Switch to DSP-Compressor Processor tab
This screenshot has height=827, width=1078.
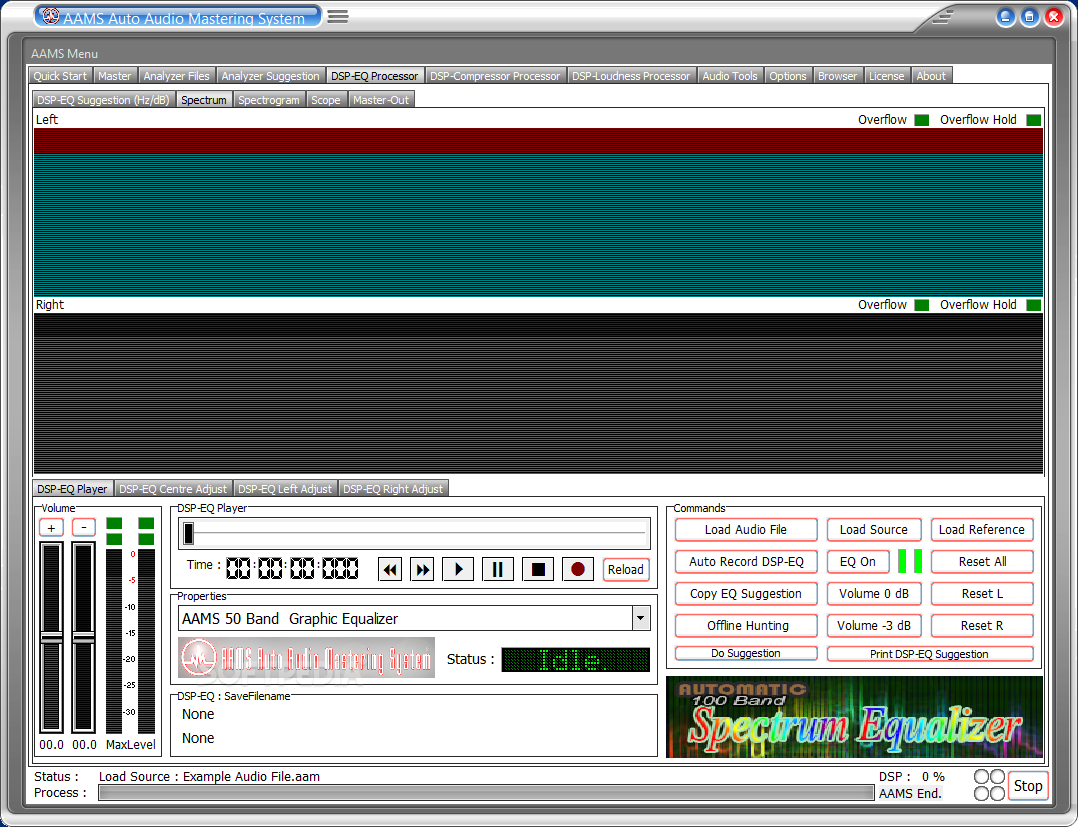[x=495, y=76]
